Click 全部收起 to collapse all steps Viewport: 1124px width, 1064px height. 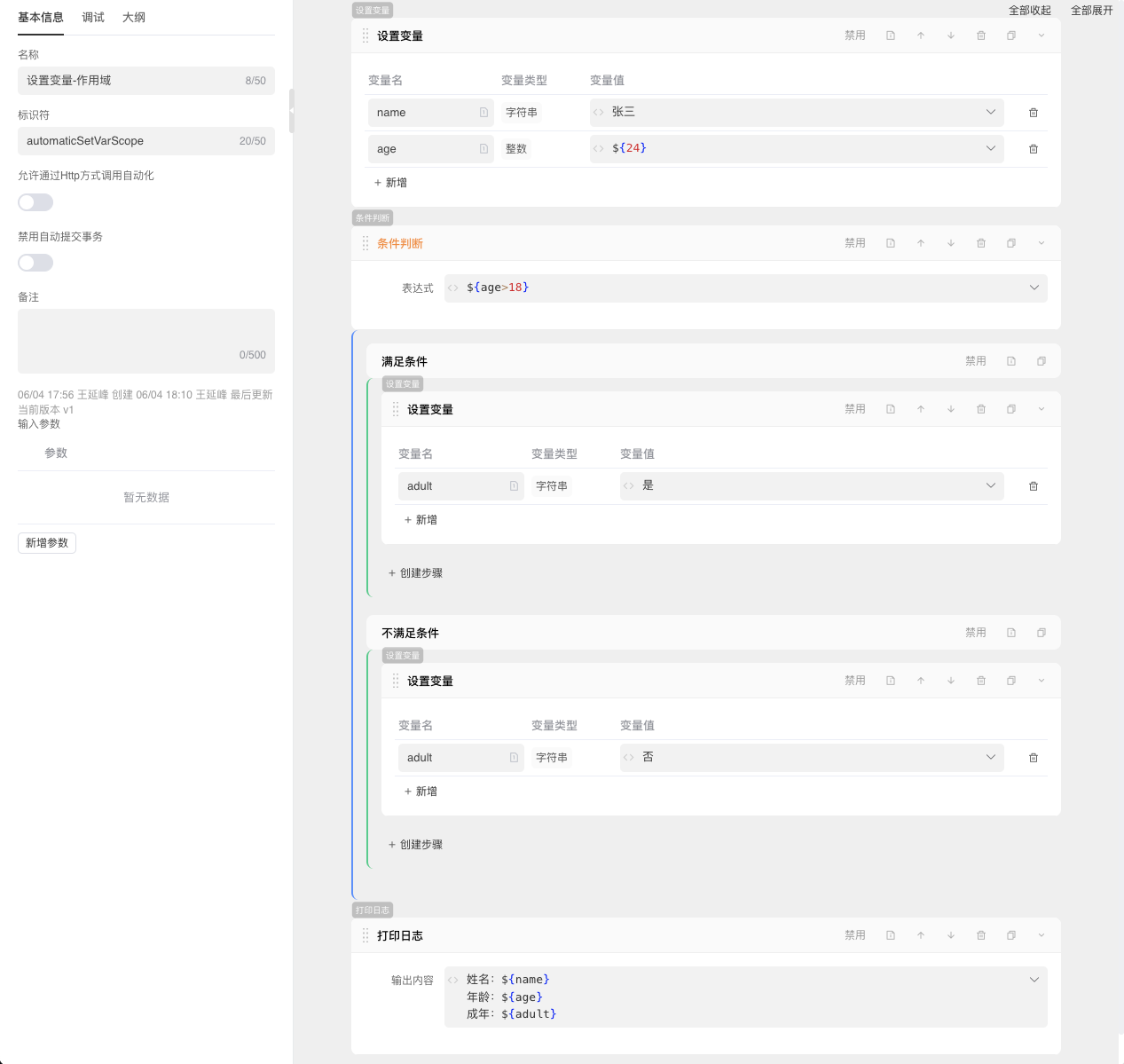[1029, 11]
